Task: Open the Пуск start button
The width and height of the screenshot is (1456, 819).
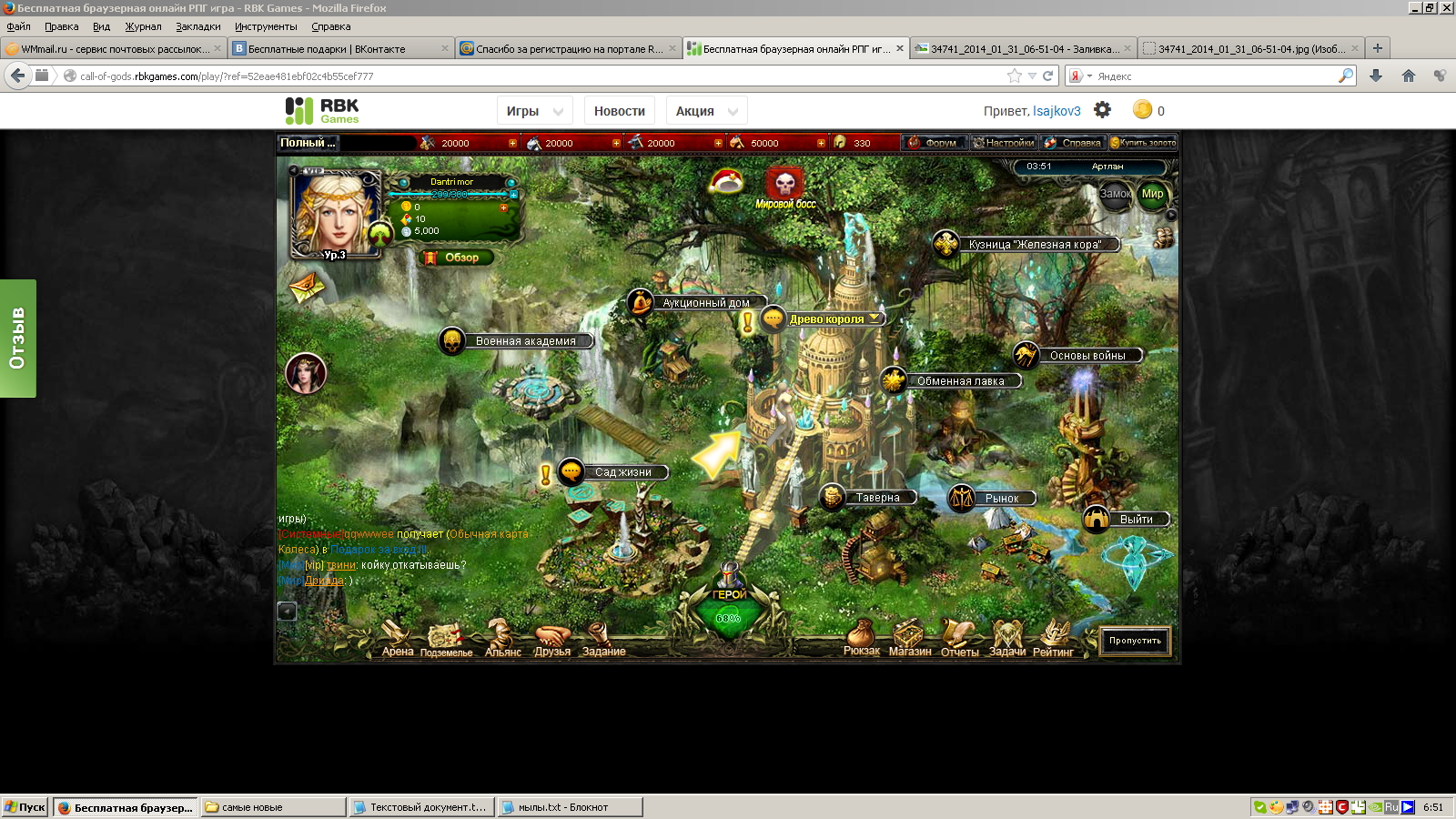Action: 25,807
